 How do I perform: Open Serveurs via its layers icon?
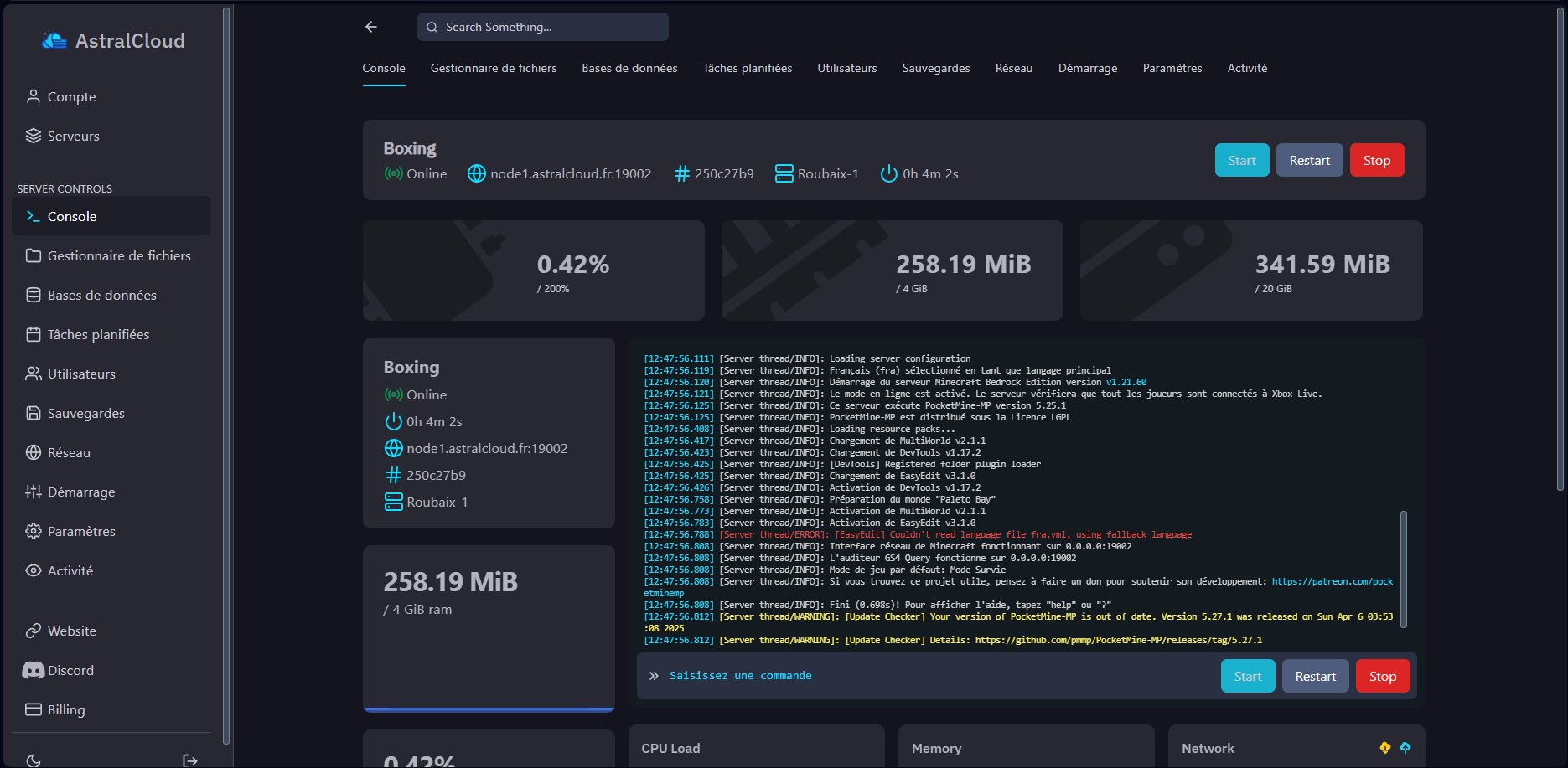click(34, 136)
